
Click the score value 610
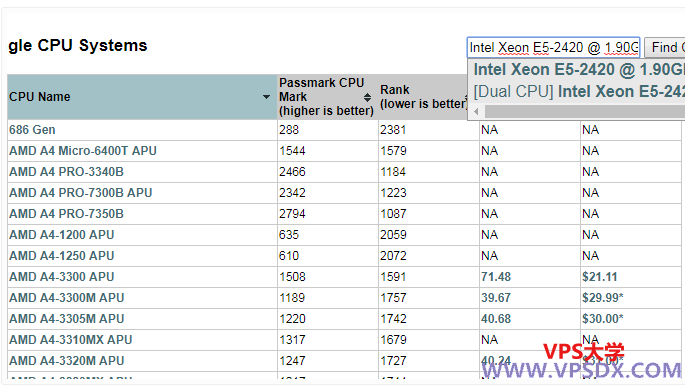tap(289, 256)
